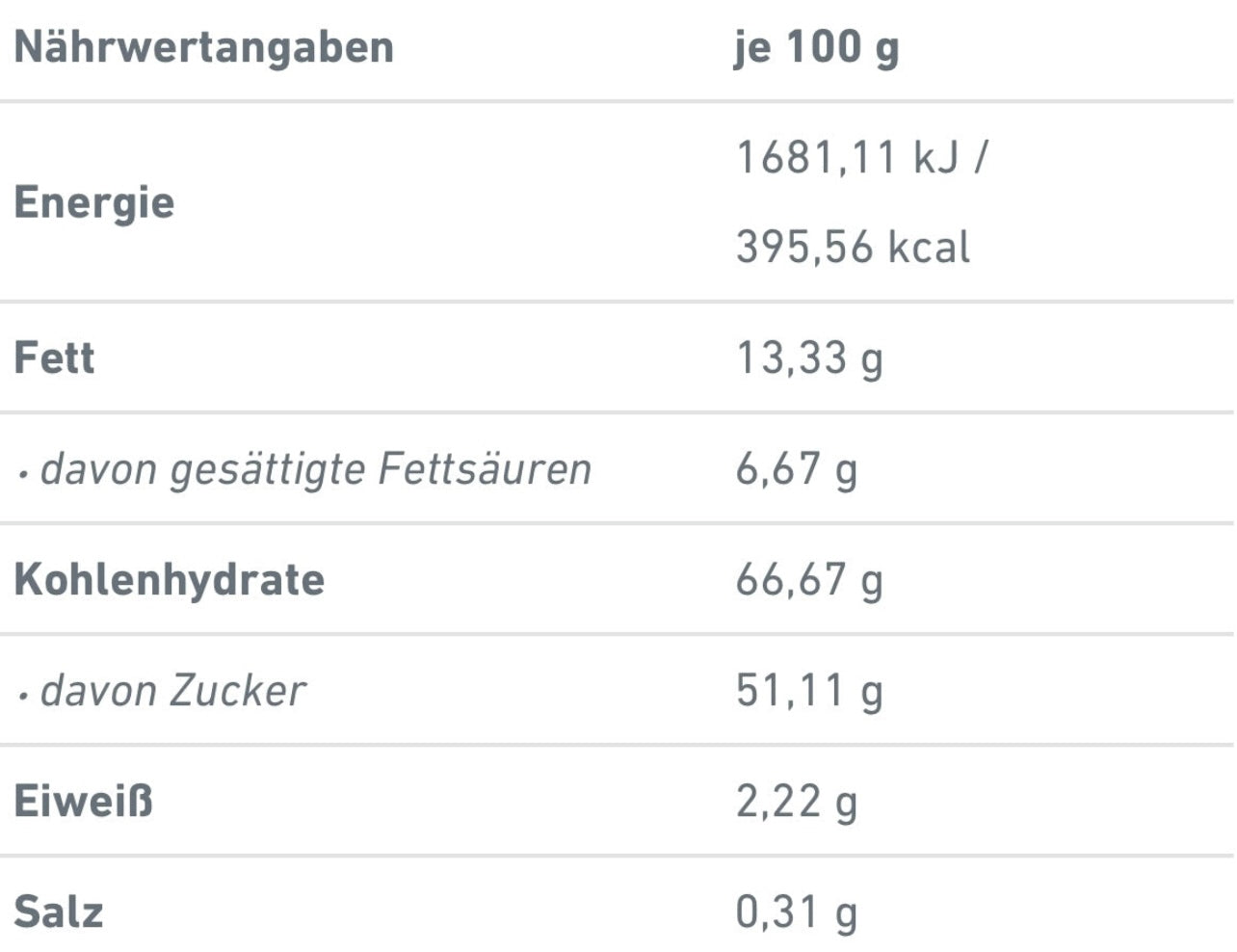The height and width of the screenshot is (952, 1237).
Task: Select the Fett row label
Action: tap(55, 357)
